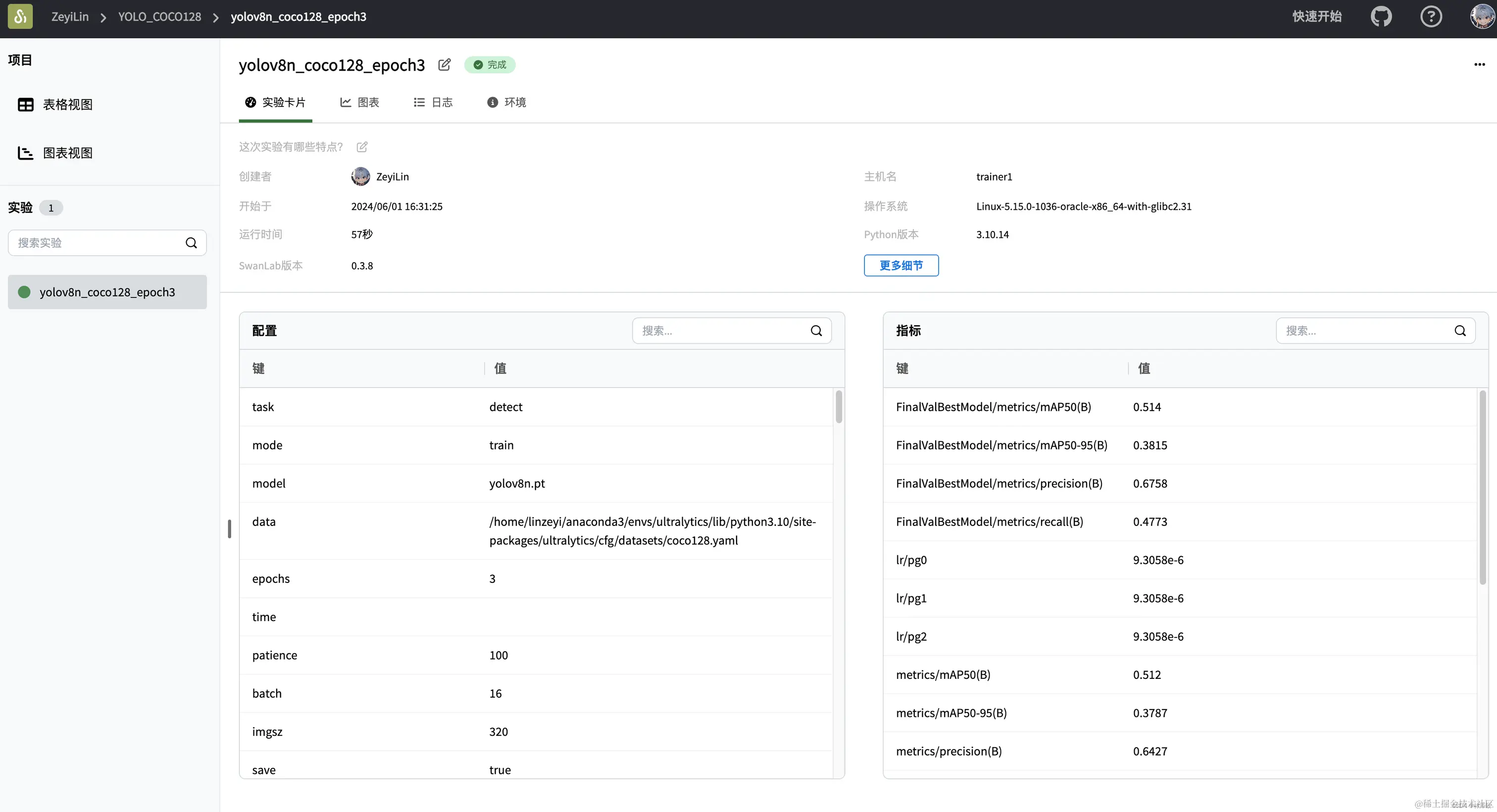Select yolov8n_coco128_epoch3 in experiment list
Screen dimensions: 1497x812
pos(107,292)
